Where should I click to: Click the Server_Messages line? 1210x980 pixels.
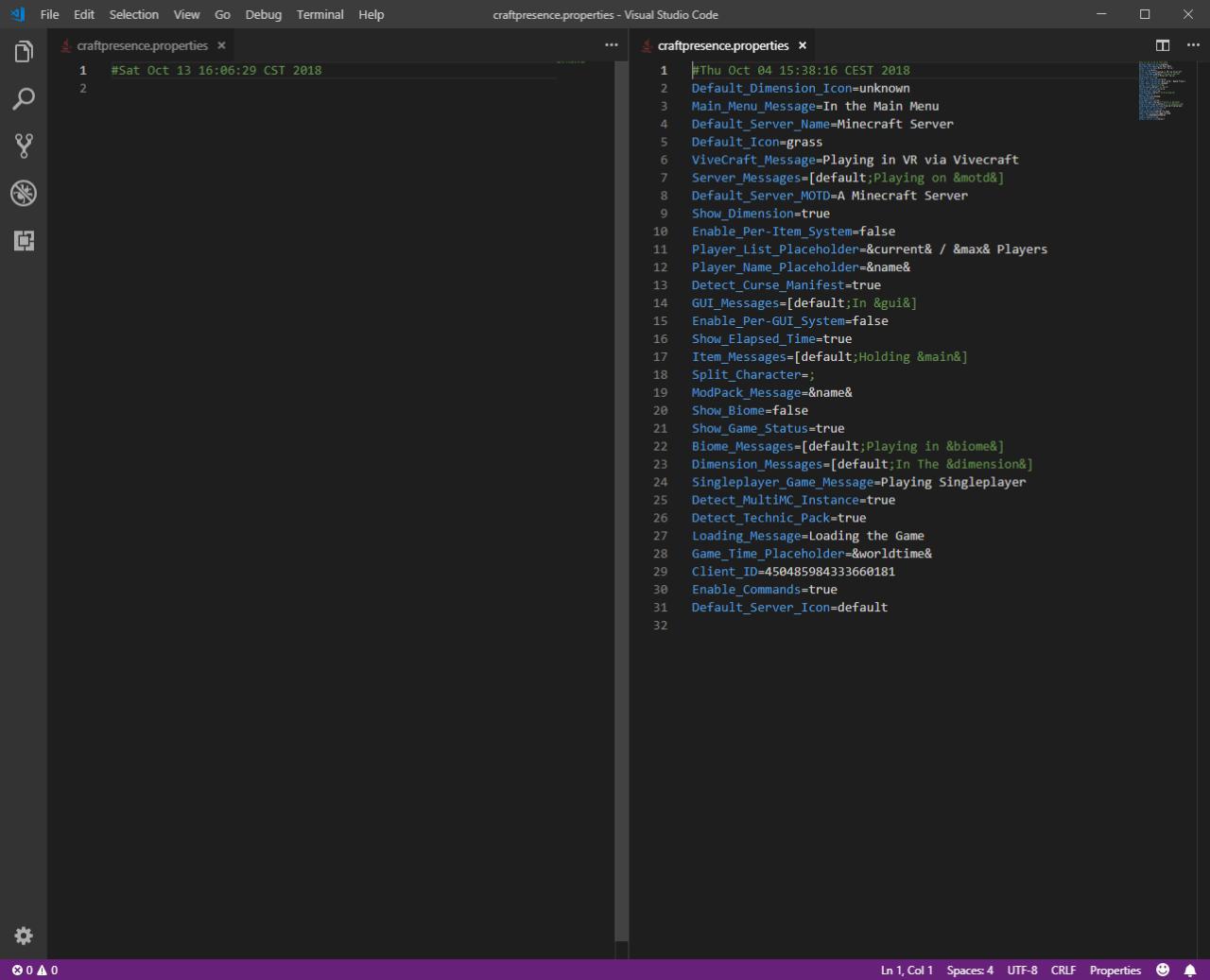[847, 178]
